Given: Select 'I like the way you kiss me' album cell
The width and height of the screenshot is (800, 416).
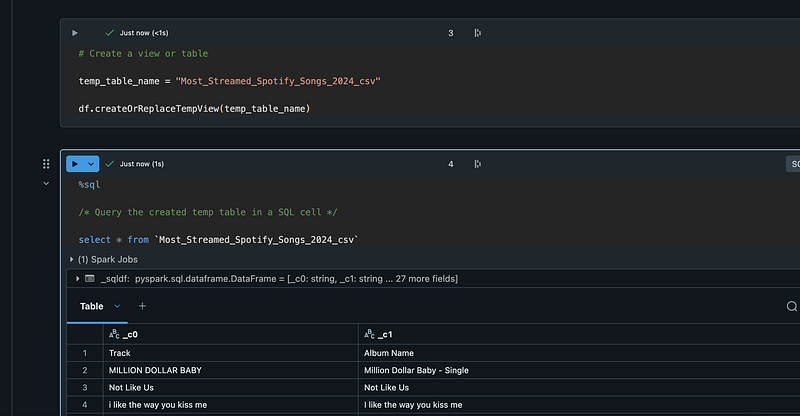Looking at the screenshot, I should (x=579, y=405).
